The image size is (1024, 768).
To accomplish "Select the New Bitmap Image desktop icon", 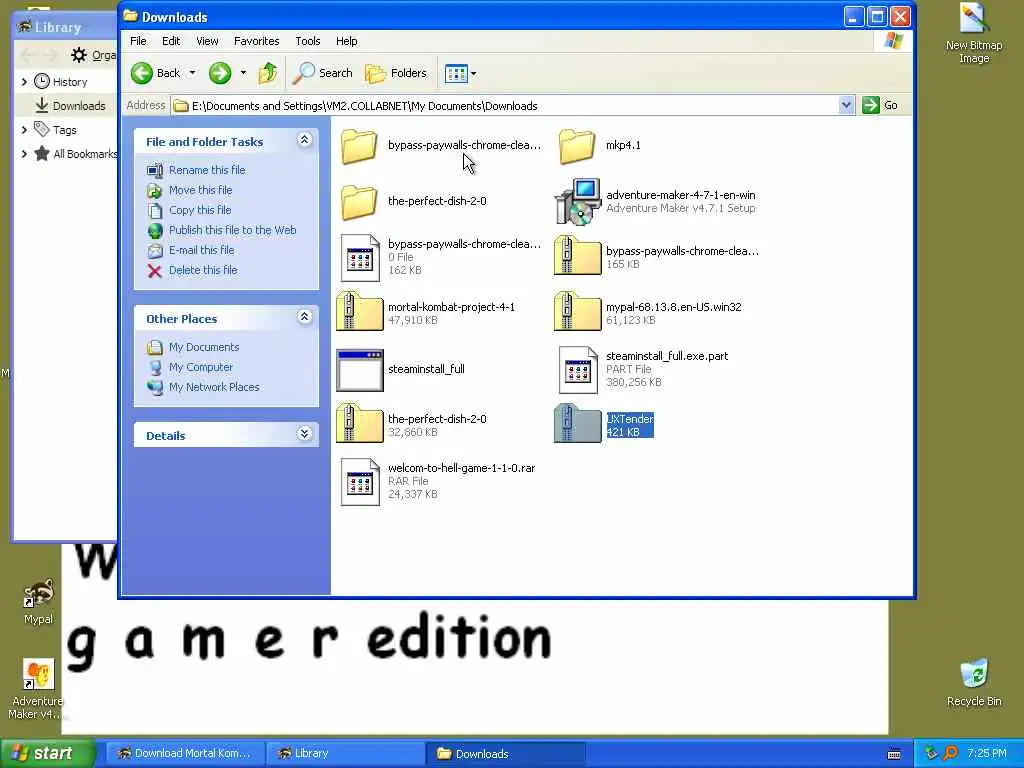I will coord(973,33).
